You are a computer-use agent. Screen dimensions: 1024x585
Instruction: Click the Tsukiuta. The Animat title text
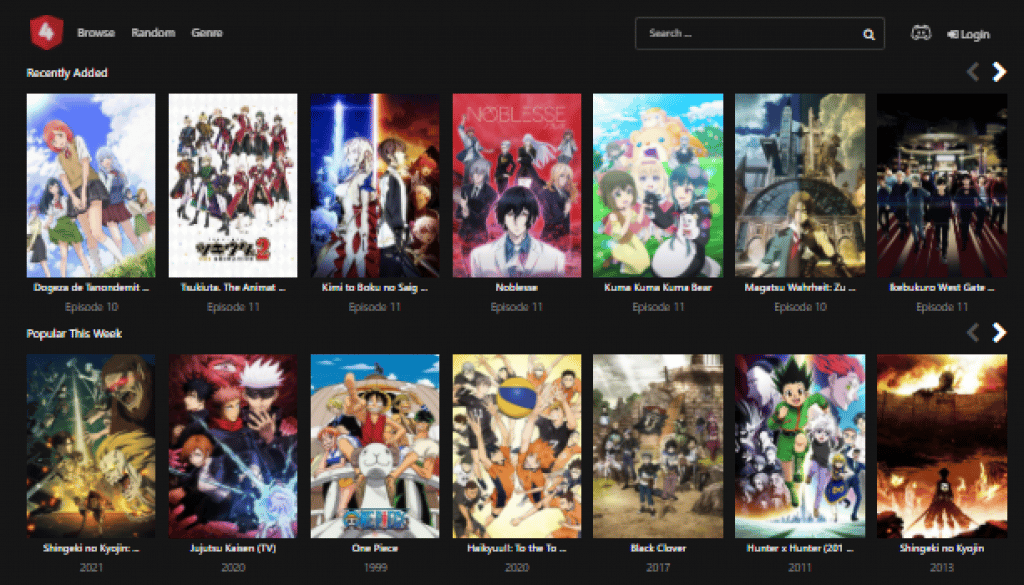coord(233,287)
